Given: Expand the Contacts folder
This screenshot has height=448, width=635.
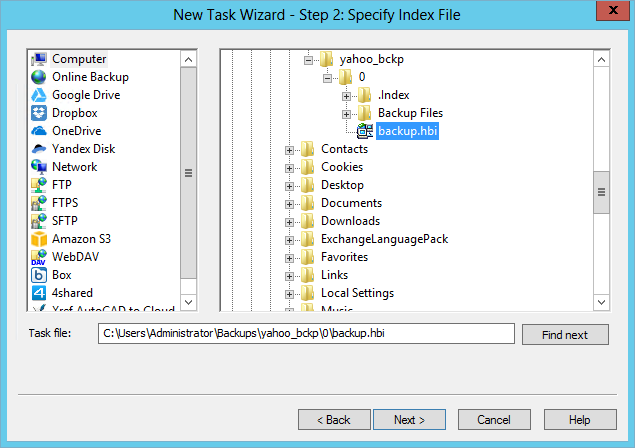Looking at the screenshot, I should pyautogui.click(x=289, y=150).
